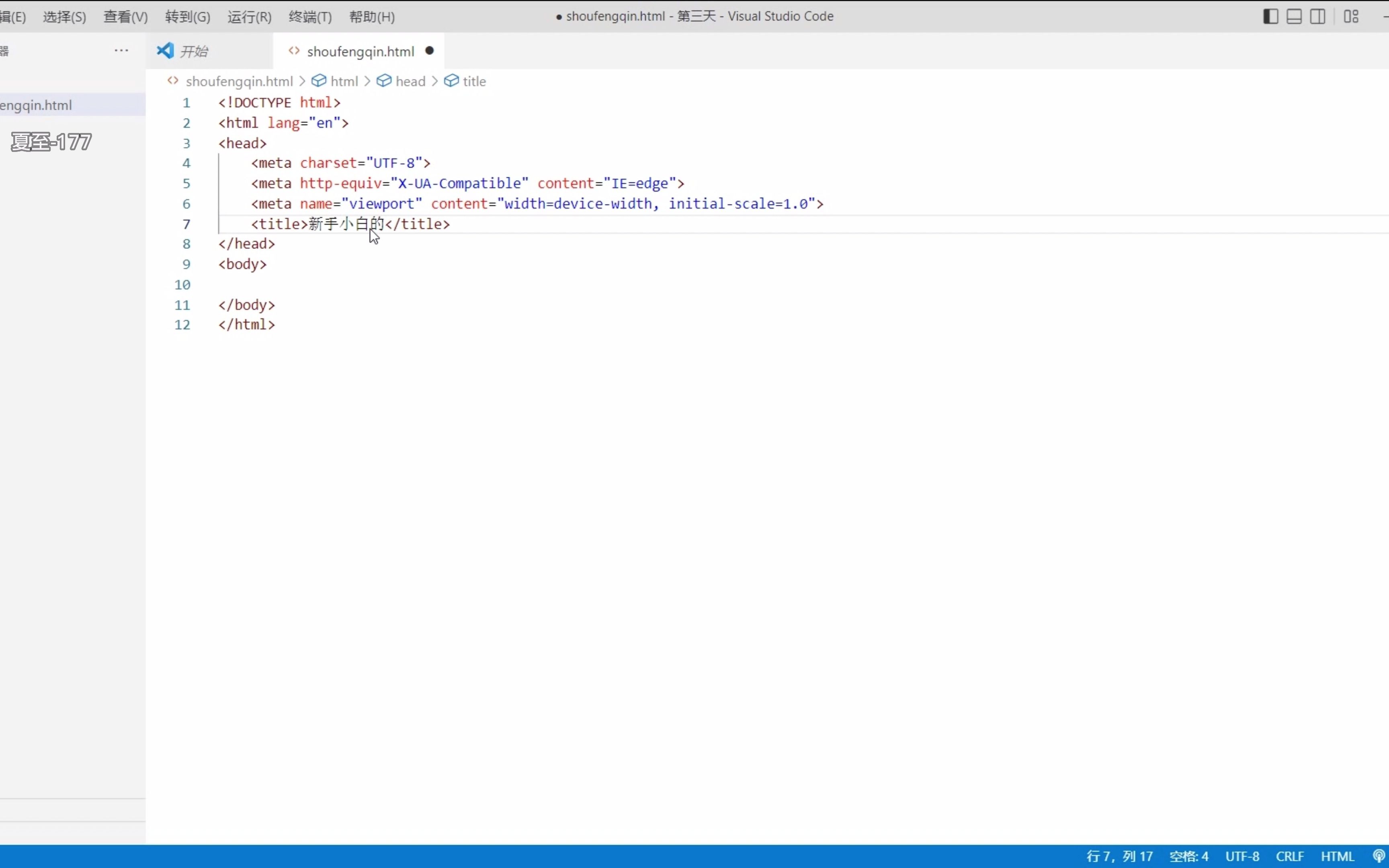The image size is (1389, 868).
Task: Click initial-scale=1.0 text on line 6
Action: (x=738, y=204)
